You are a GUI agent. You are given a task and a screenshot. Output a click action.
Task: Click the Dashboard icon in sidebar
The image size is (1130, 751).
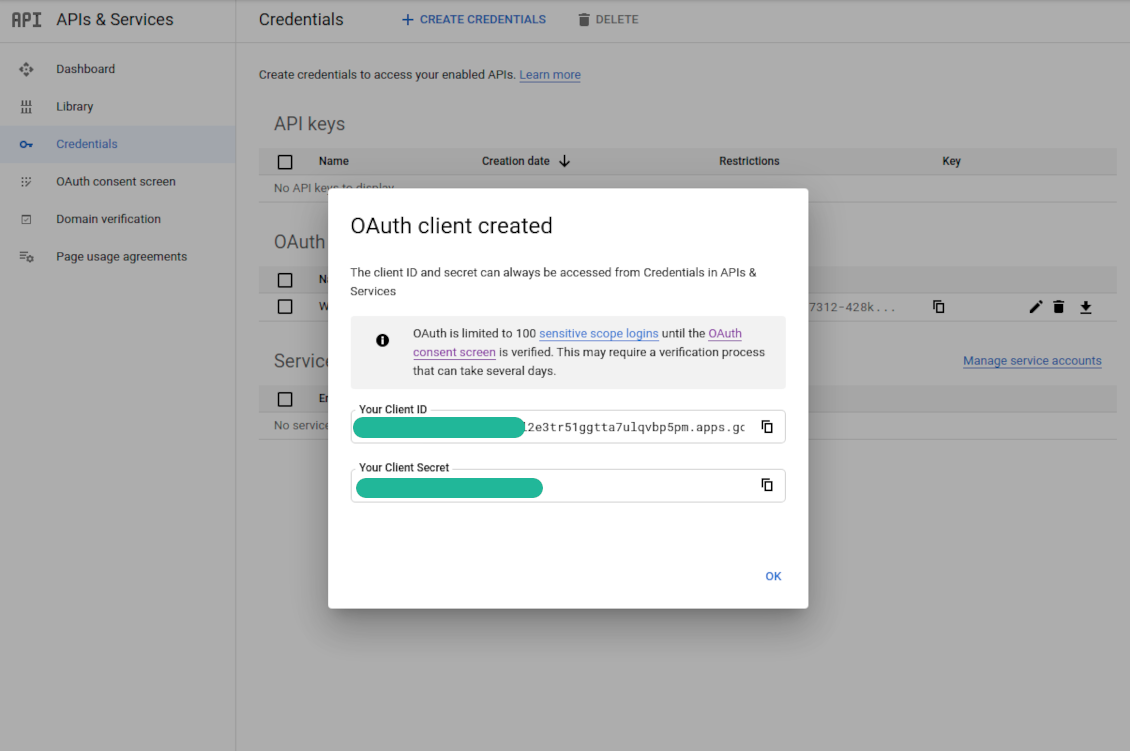coord(27,69)
